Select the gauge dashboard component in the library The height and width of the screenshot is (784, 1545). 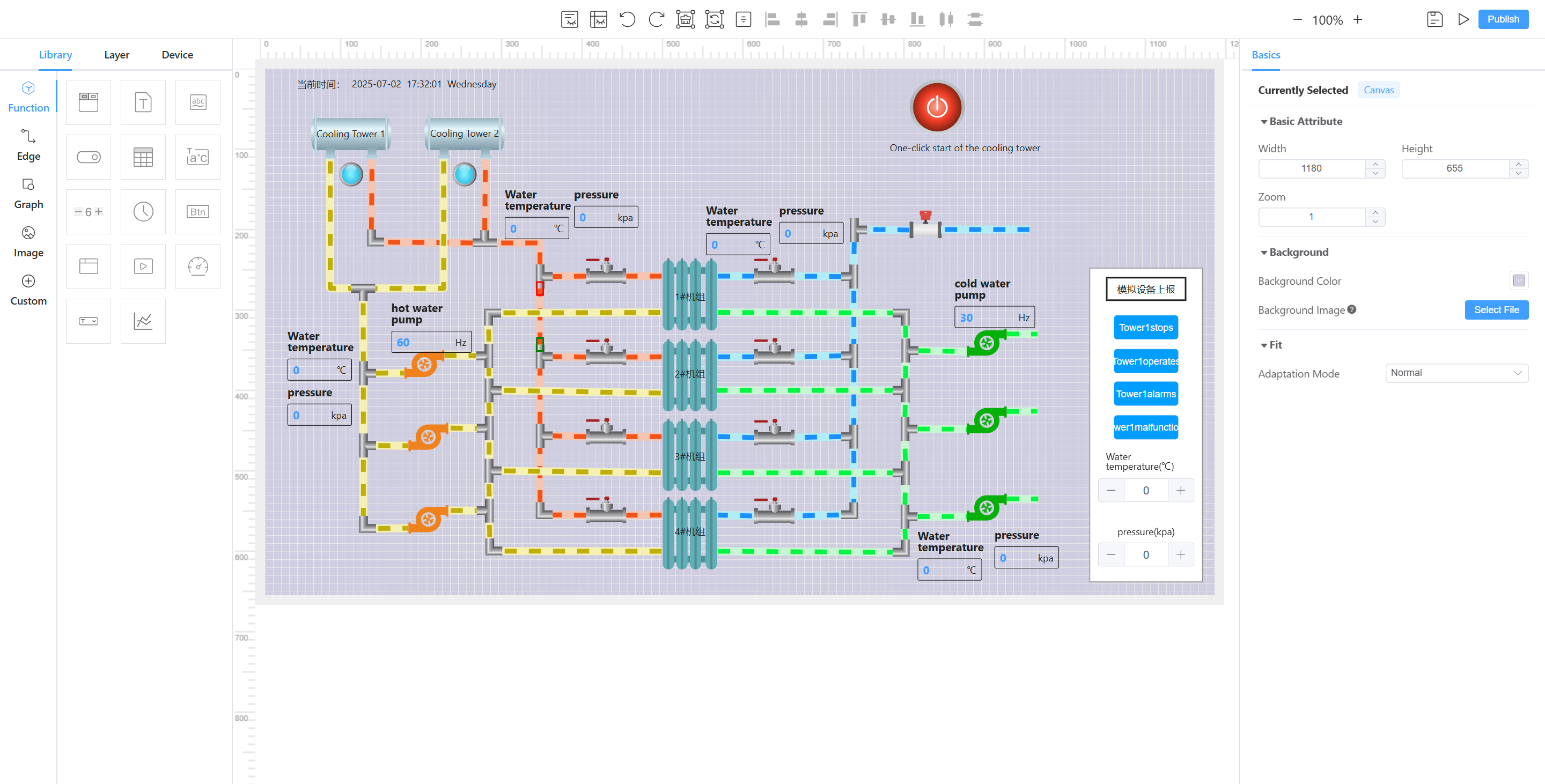coord(198,266)
